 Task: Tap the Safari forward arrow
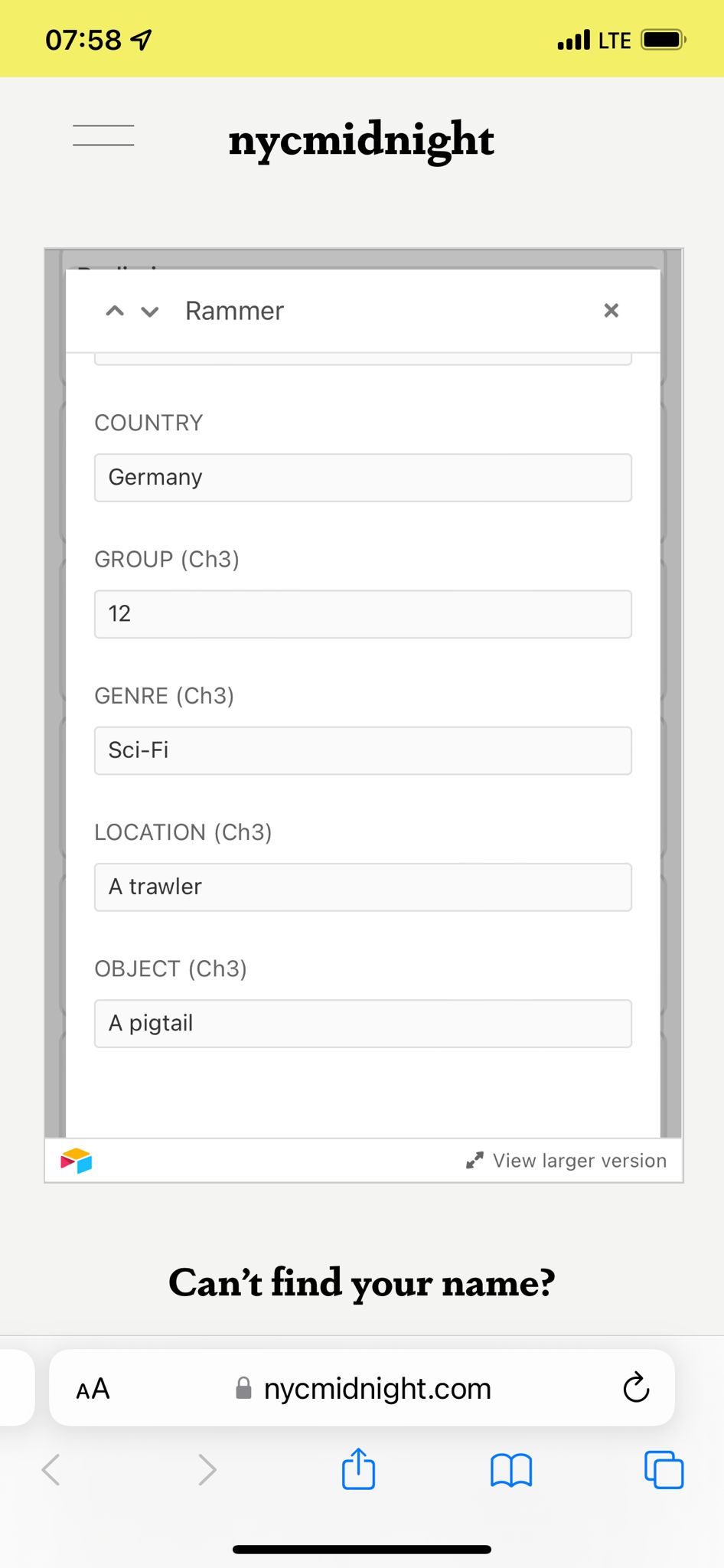[x=207, y=1469]
